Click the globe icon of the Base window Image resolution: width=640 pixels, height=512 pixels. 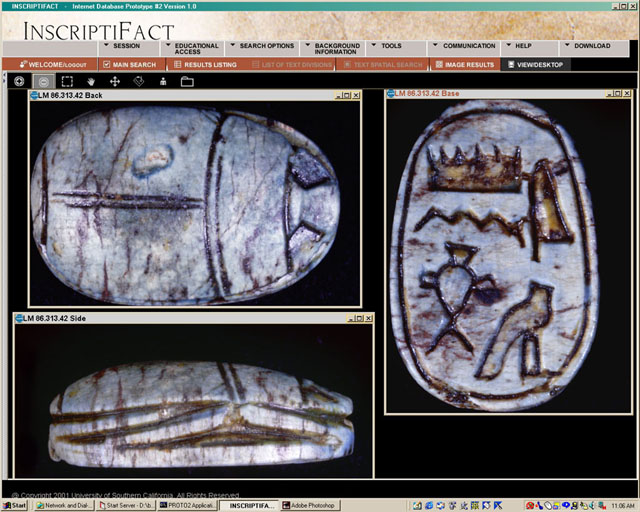391,93
